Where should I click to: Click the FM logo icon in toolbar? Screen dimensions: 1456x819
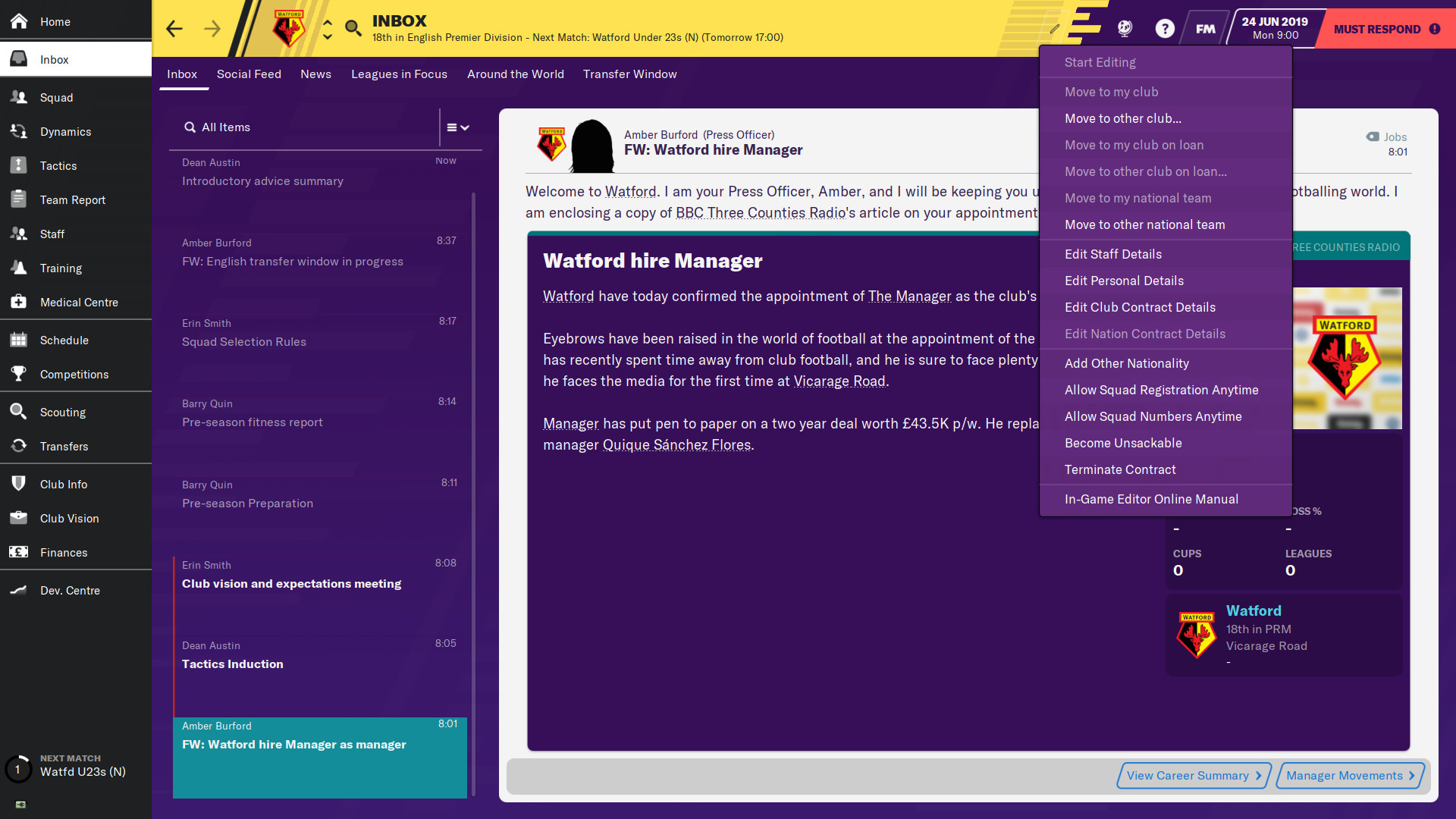[1205, 27]
